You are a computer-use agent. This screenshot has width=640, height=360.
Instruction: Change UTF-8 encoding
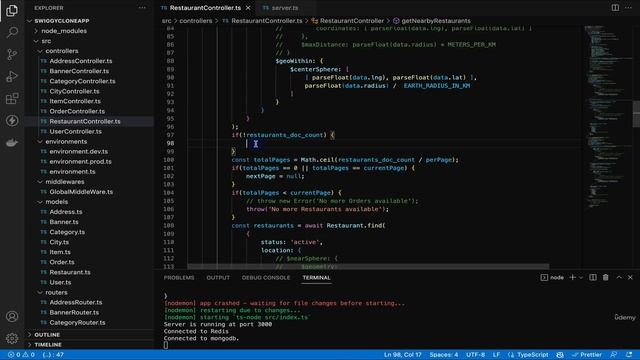(476, 355)
